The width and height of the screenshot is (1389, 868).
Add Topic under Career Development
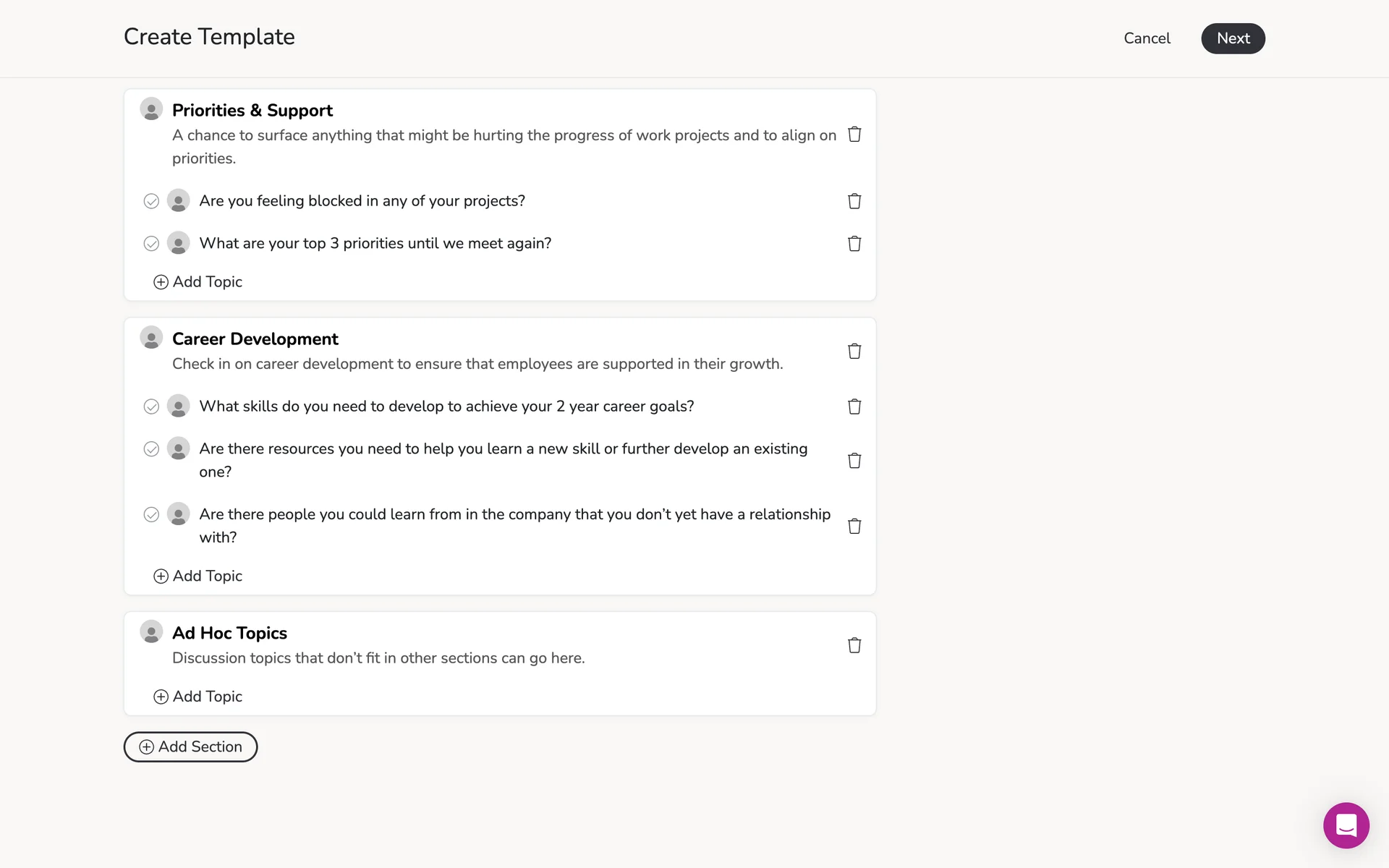tap(198, 576)
